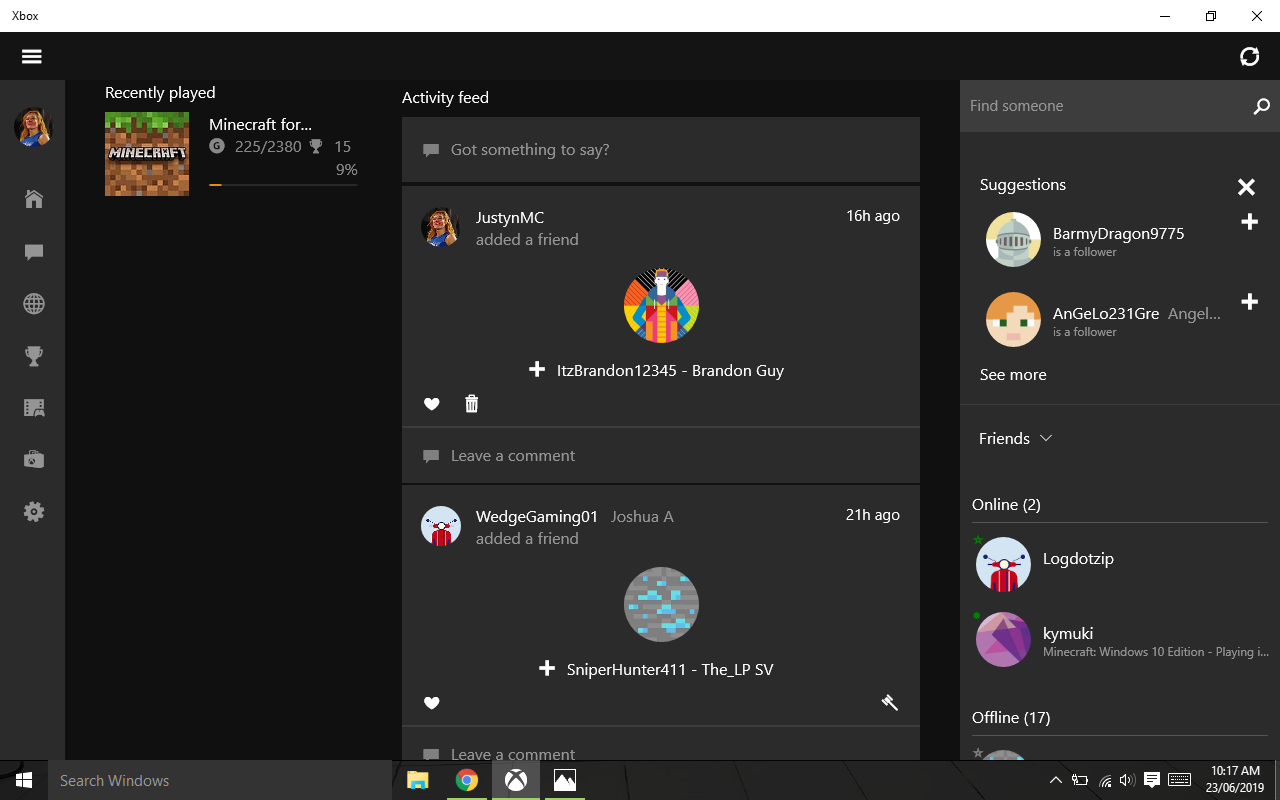
Task: Show hidden icons in system tray
Action: [x=1055, y=780]
